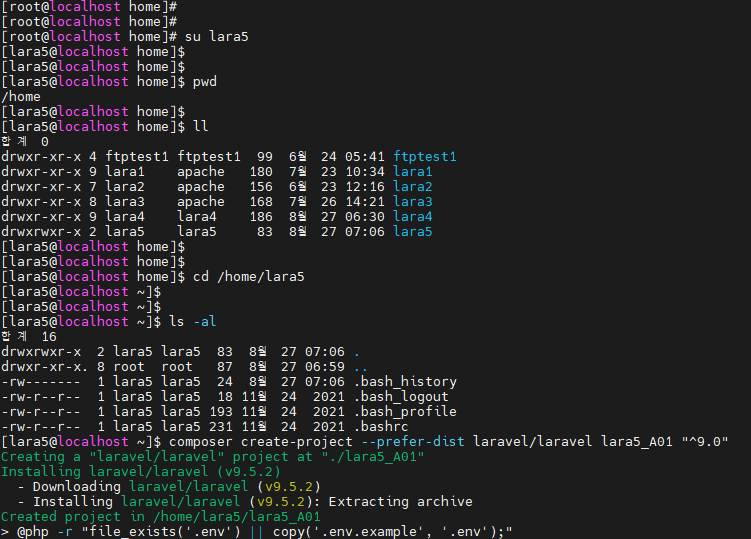Select the blue lara5 directory name in listing
Image resolution: width=751 pixels, height=539 pixels.
[413, 232]
